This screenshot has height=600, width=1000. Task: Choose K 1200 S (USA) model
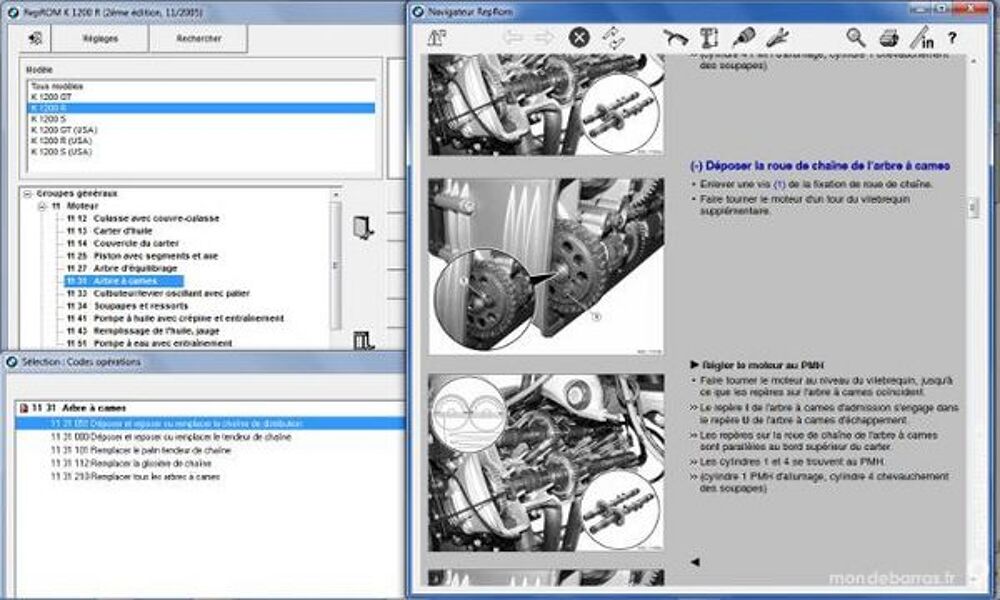[62, 152]
